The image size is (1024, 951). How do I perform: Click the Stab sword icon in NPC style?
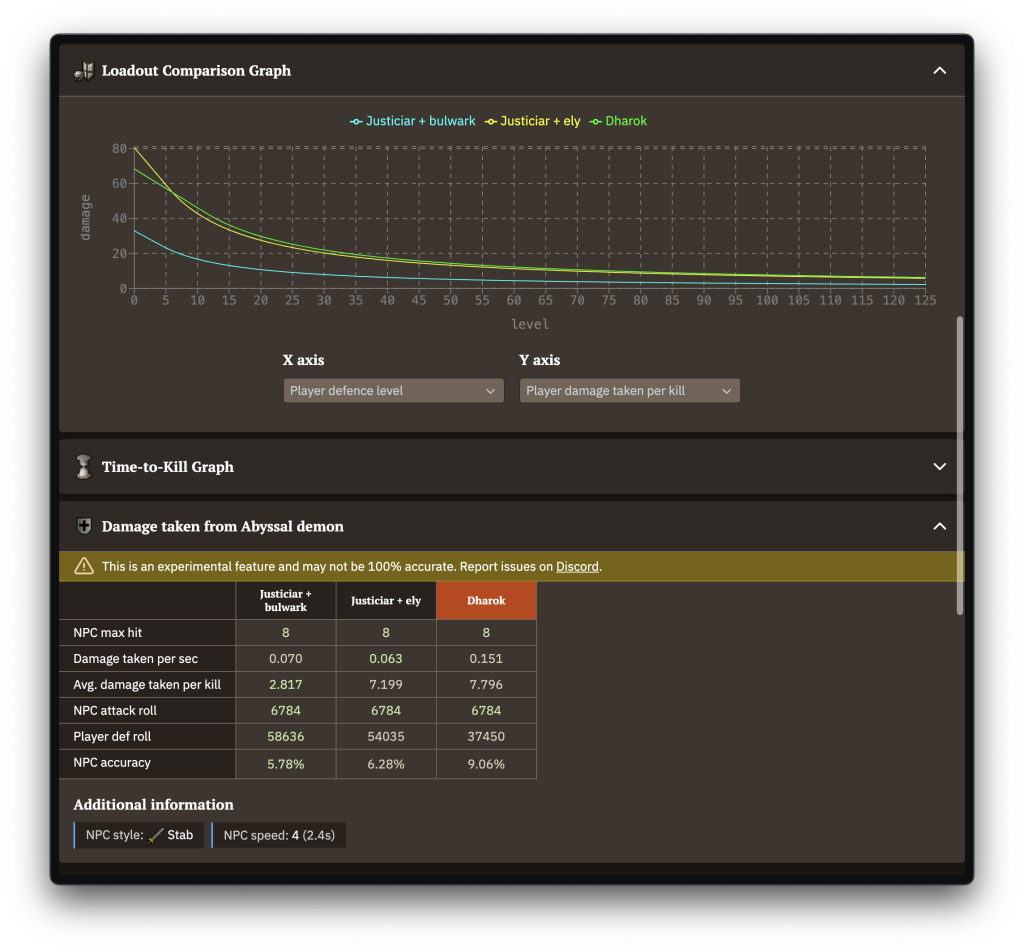point(155,835)
